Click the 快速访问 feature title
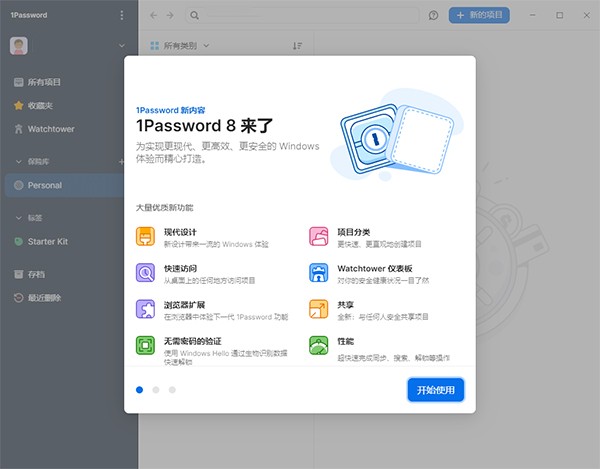 click(x=180, y=268)
